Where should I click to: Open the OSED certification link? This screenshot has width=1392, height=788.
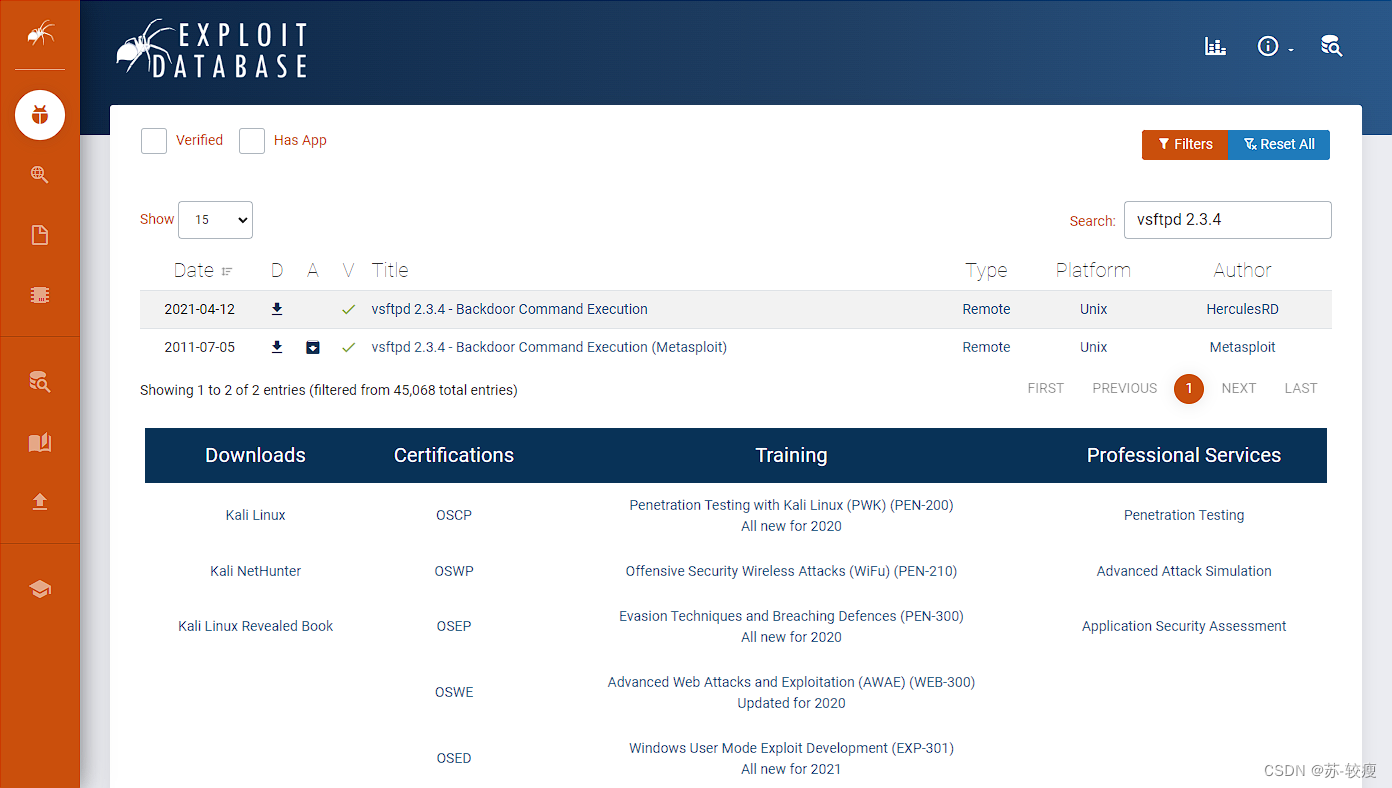[x=454, y=758]
